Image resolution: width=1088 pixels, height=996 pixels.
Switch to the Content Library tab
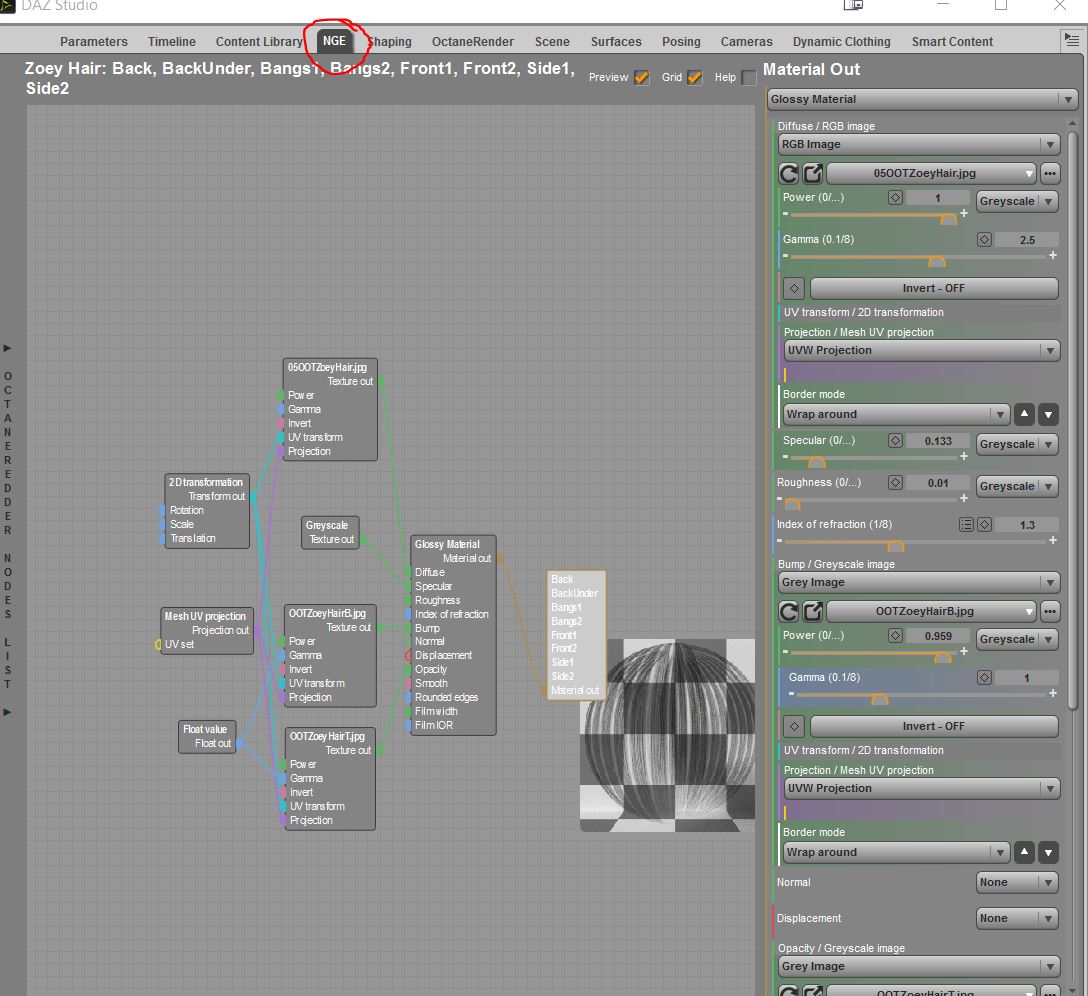(259, 42)
